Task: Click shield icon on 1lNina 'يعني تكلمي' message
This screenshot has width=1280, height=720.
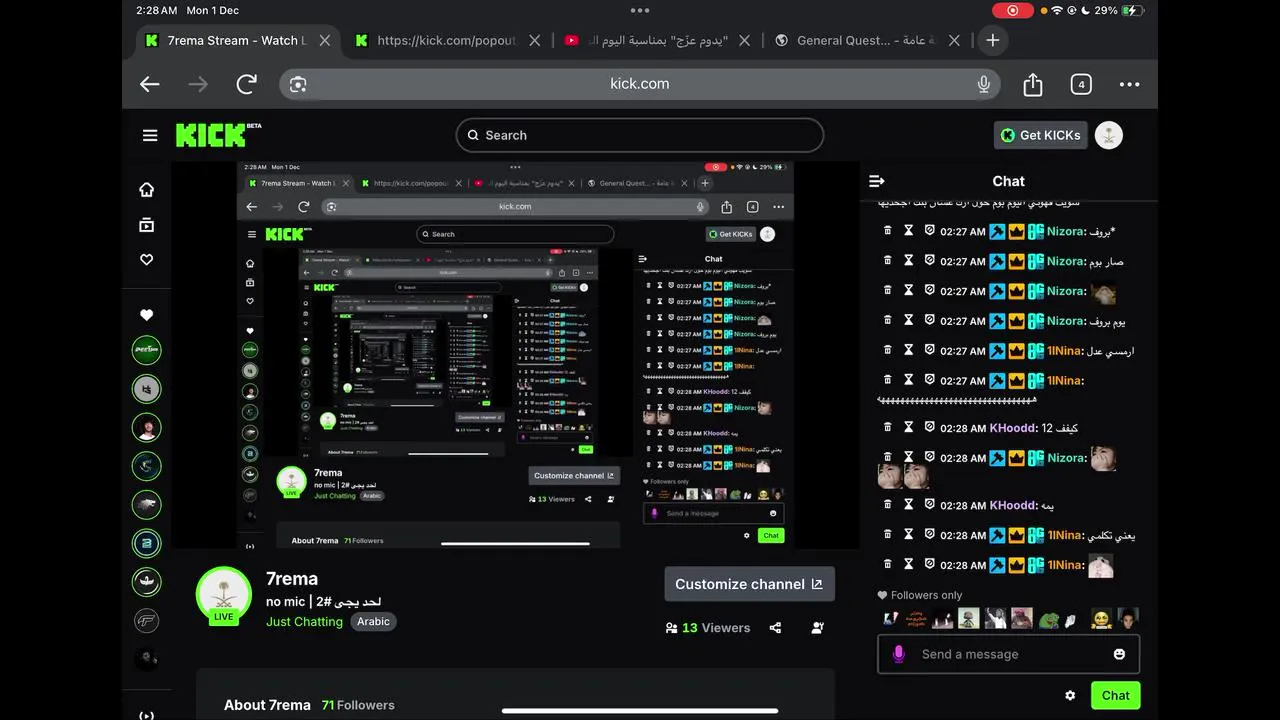Action: [x=929, y=534]
